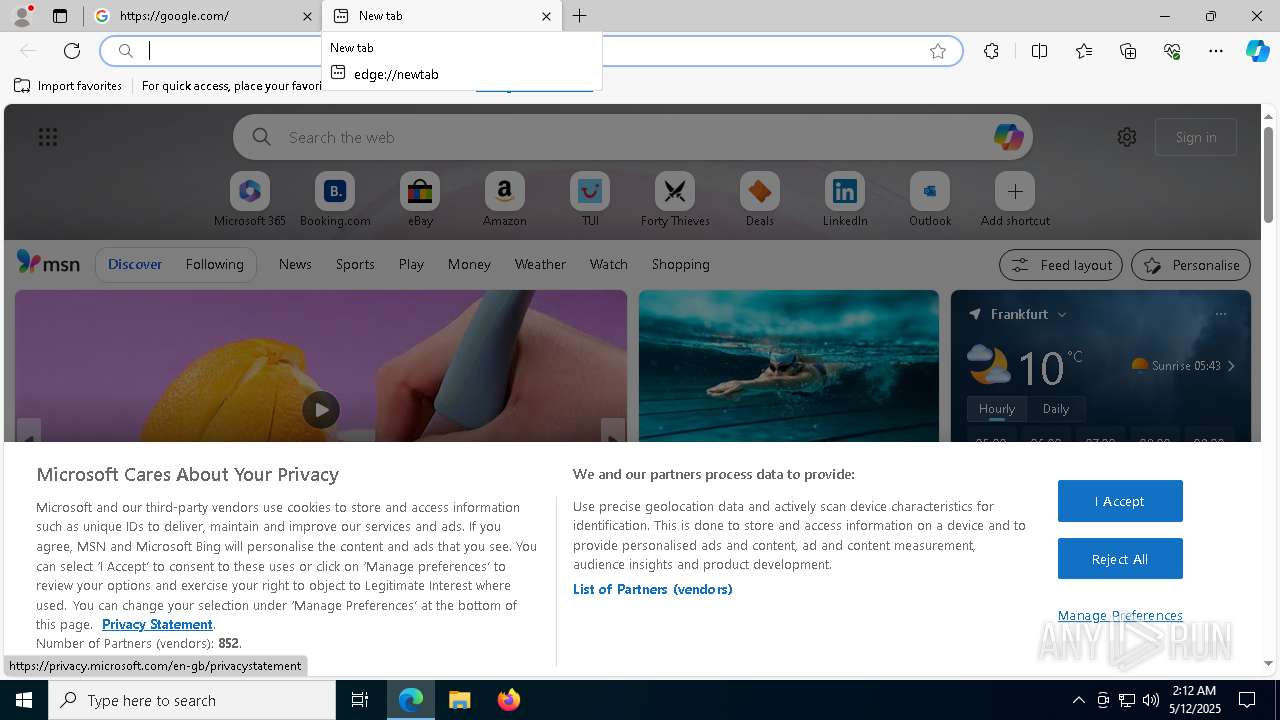Image resolution: width=1280 pixels, height=720 pixels.
Task: Open tab actions menu icon
Action: point(60,16)
